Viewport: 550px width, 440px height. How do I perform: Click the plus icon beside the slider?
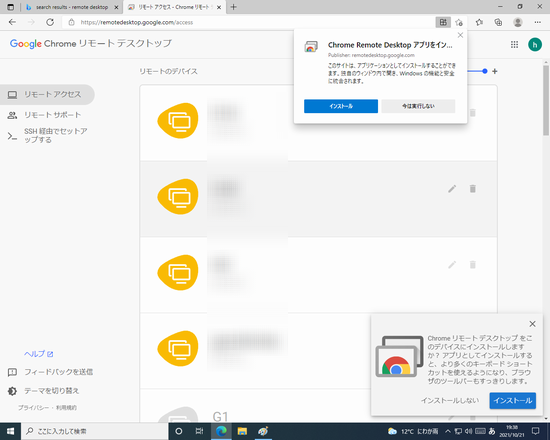pos(495,71)
